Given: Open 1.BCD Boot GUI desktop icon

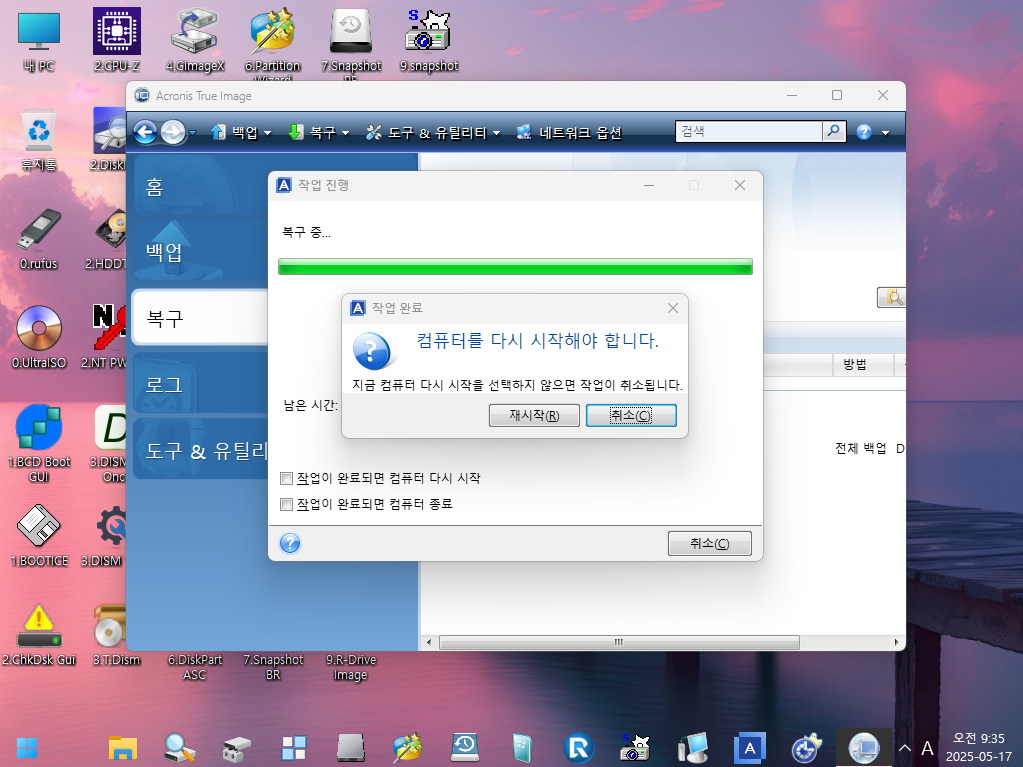Looking at the screenshot, I should (38, 444).
